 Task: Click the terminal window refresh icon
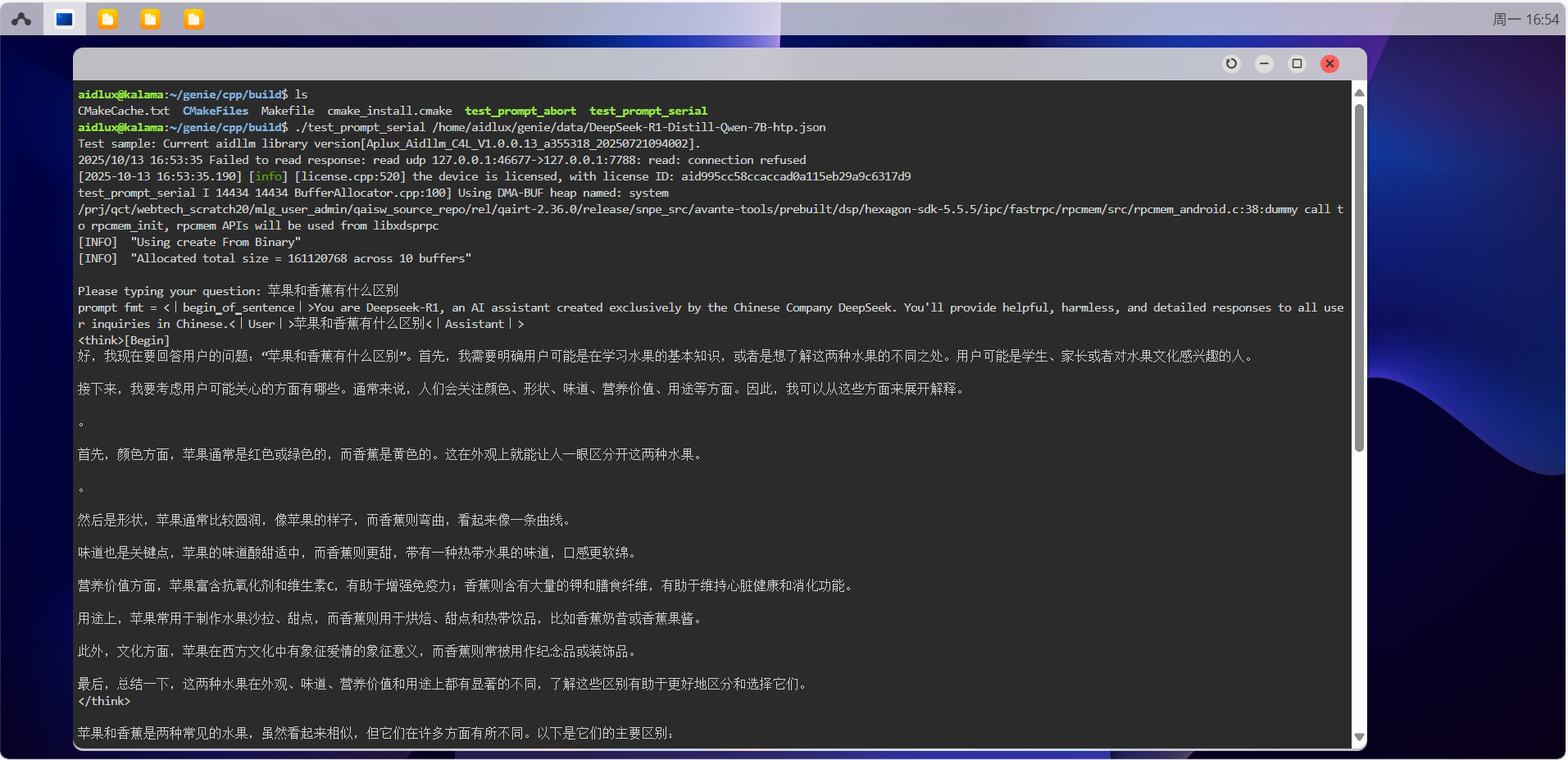1231,63
